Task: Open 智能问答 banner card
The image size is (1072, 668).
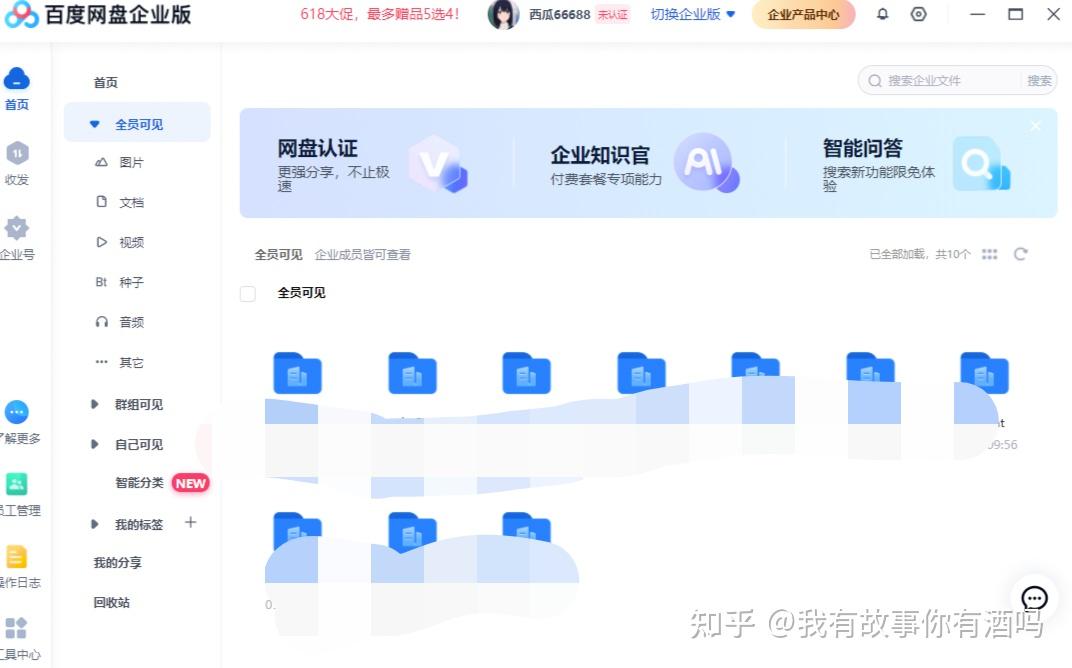Action: pyautogui.click(x=916, y=163)
